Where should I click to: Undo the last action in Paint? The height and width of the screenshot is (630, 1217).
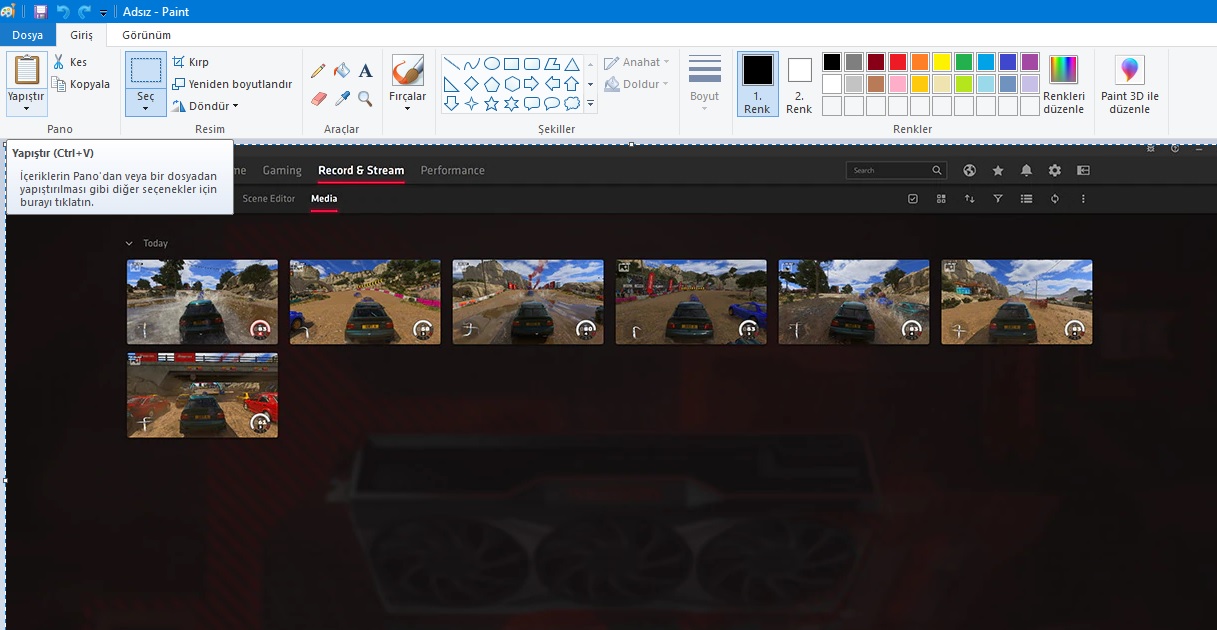coord(63,12)
